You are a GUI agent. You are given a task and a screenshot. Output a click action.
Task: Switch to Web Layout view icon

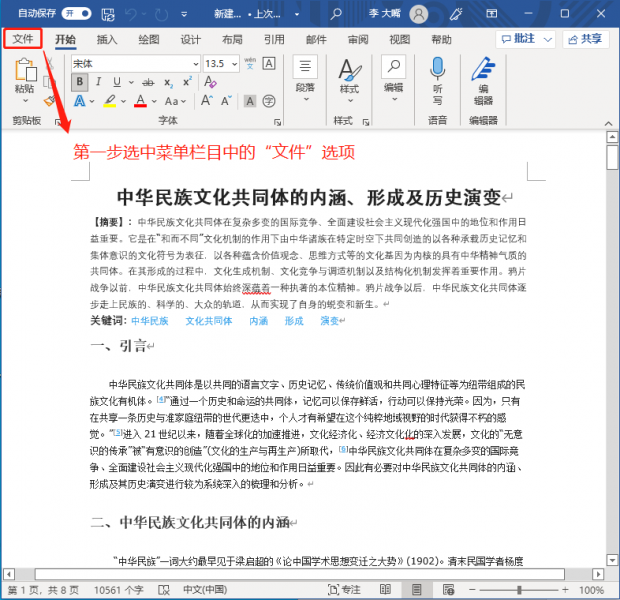[x=448, y=590]
